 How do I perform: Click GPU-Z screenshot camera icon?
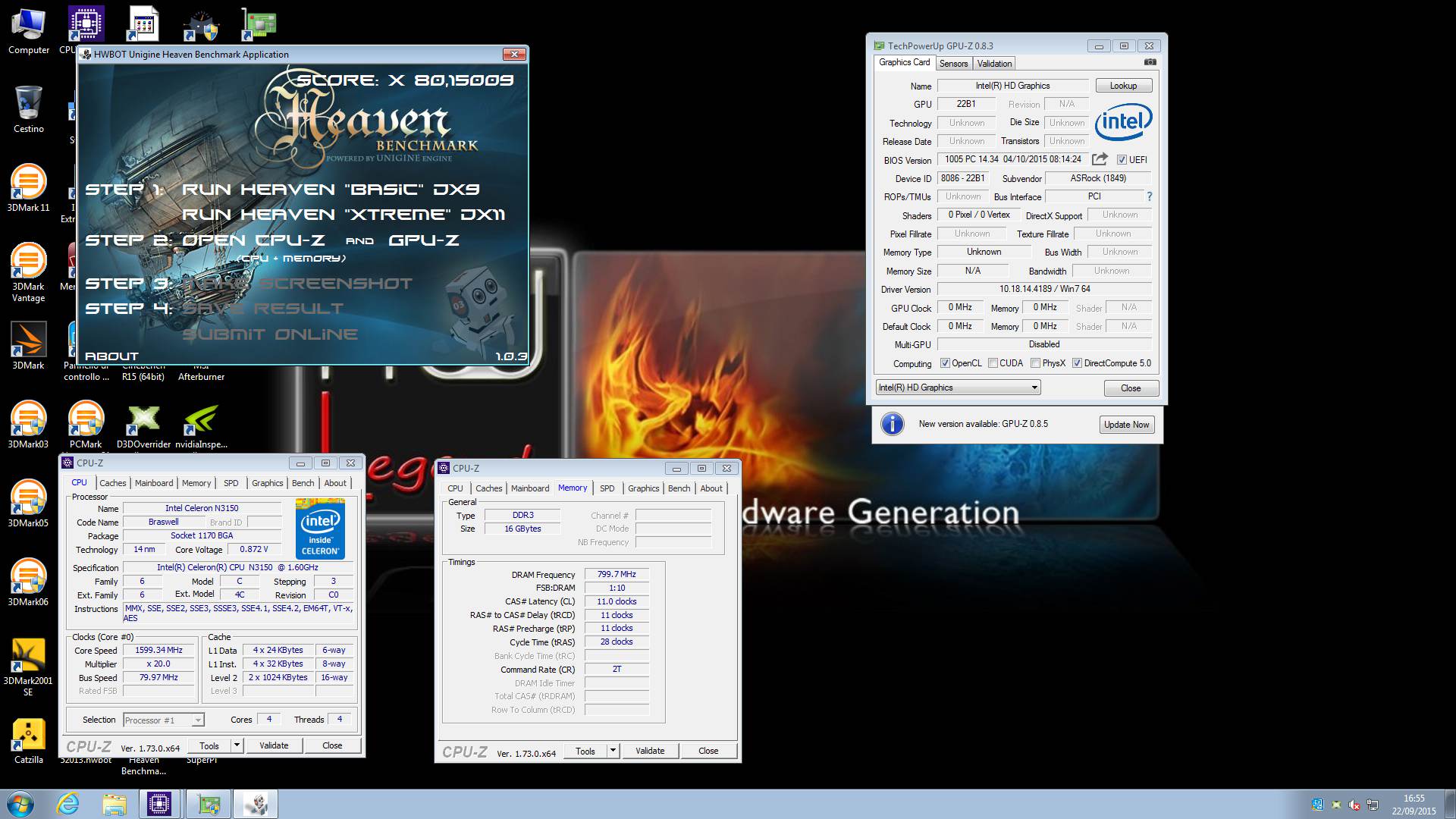[1150, 62]
